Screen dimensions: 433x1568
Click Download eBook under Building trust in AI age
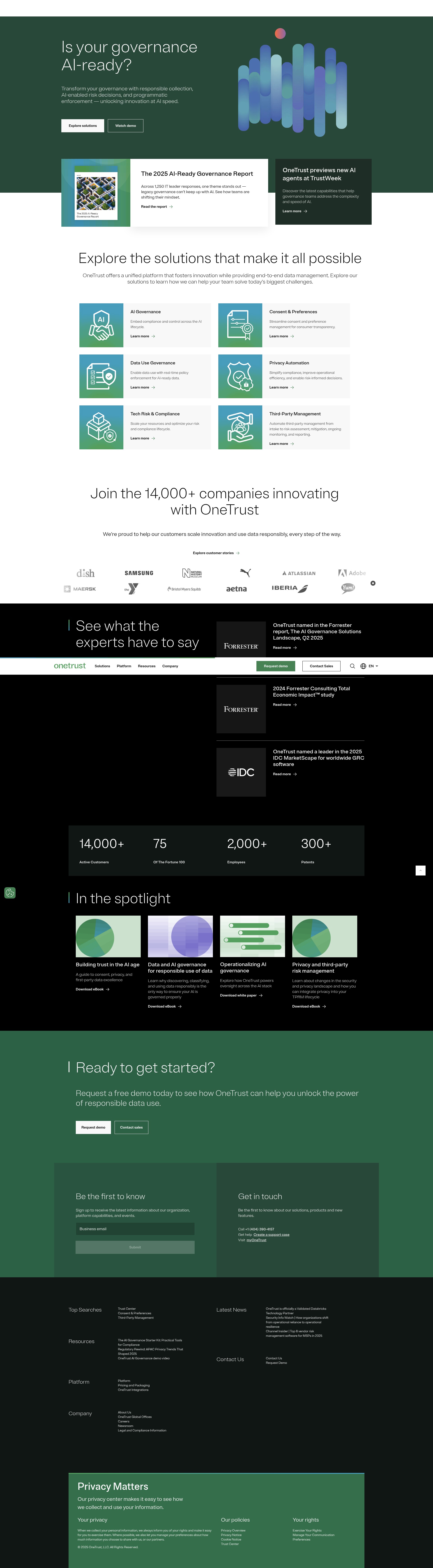(x=92, y=989)
